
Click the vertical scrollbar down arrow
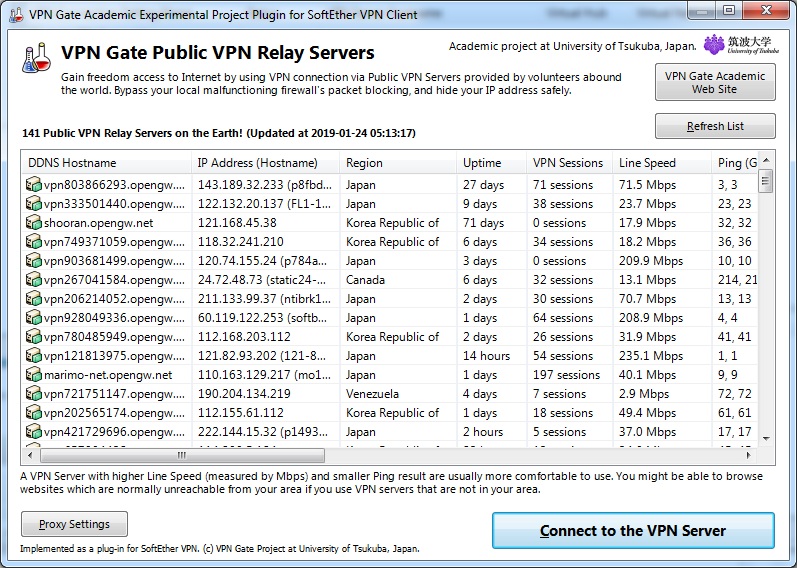(766, 440)
